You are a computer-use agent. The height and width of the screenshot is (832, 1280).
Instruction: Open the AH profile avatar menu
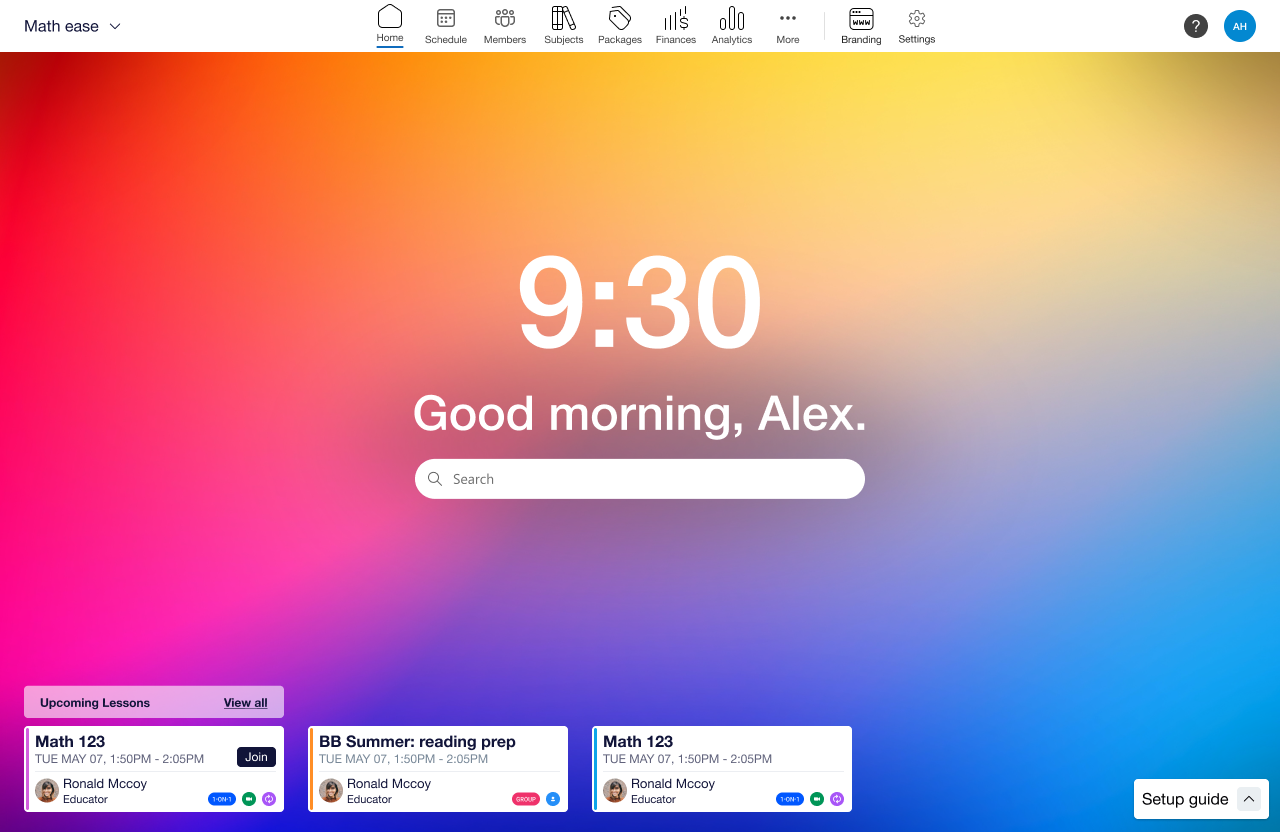[1239, 26]
